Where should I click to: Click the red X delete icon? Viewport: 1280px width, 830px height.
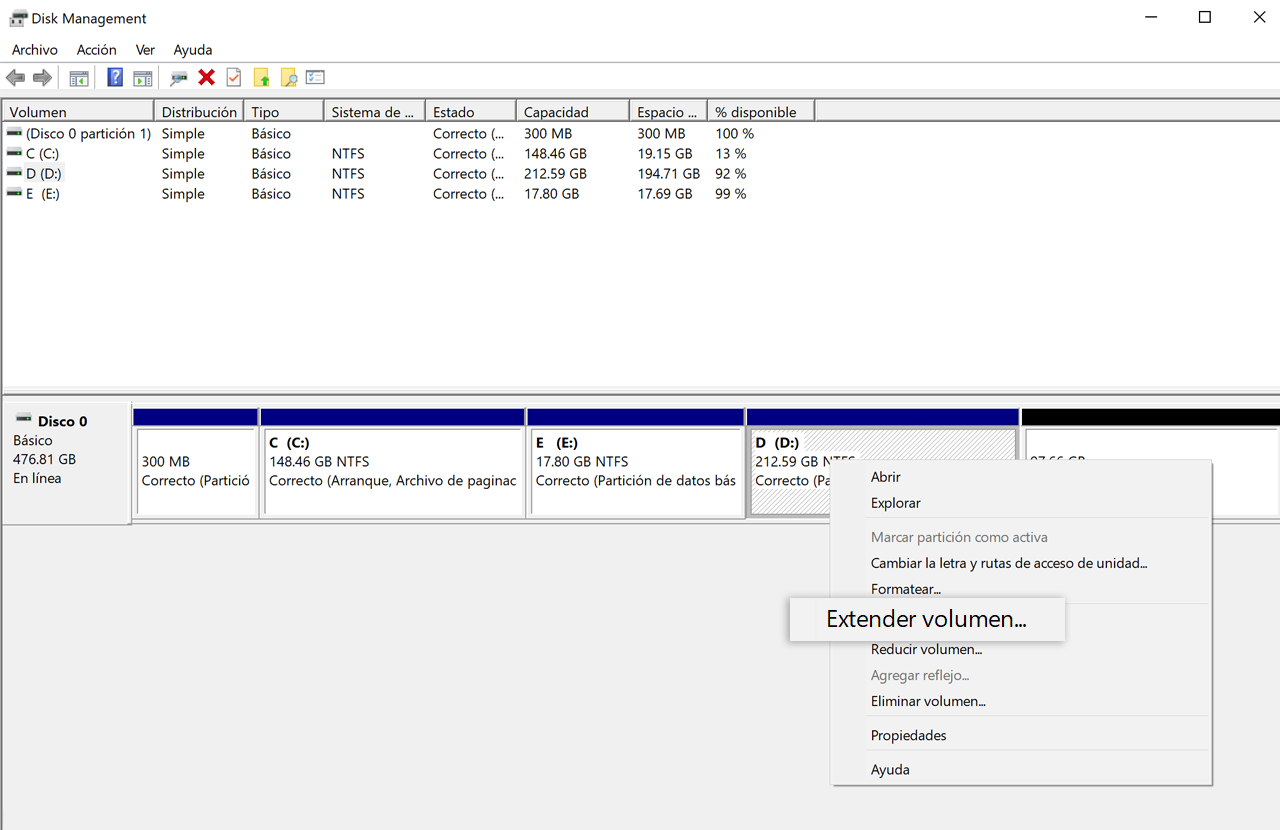(207, 78)
